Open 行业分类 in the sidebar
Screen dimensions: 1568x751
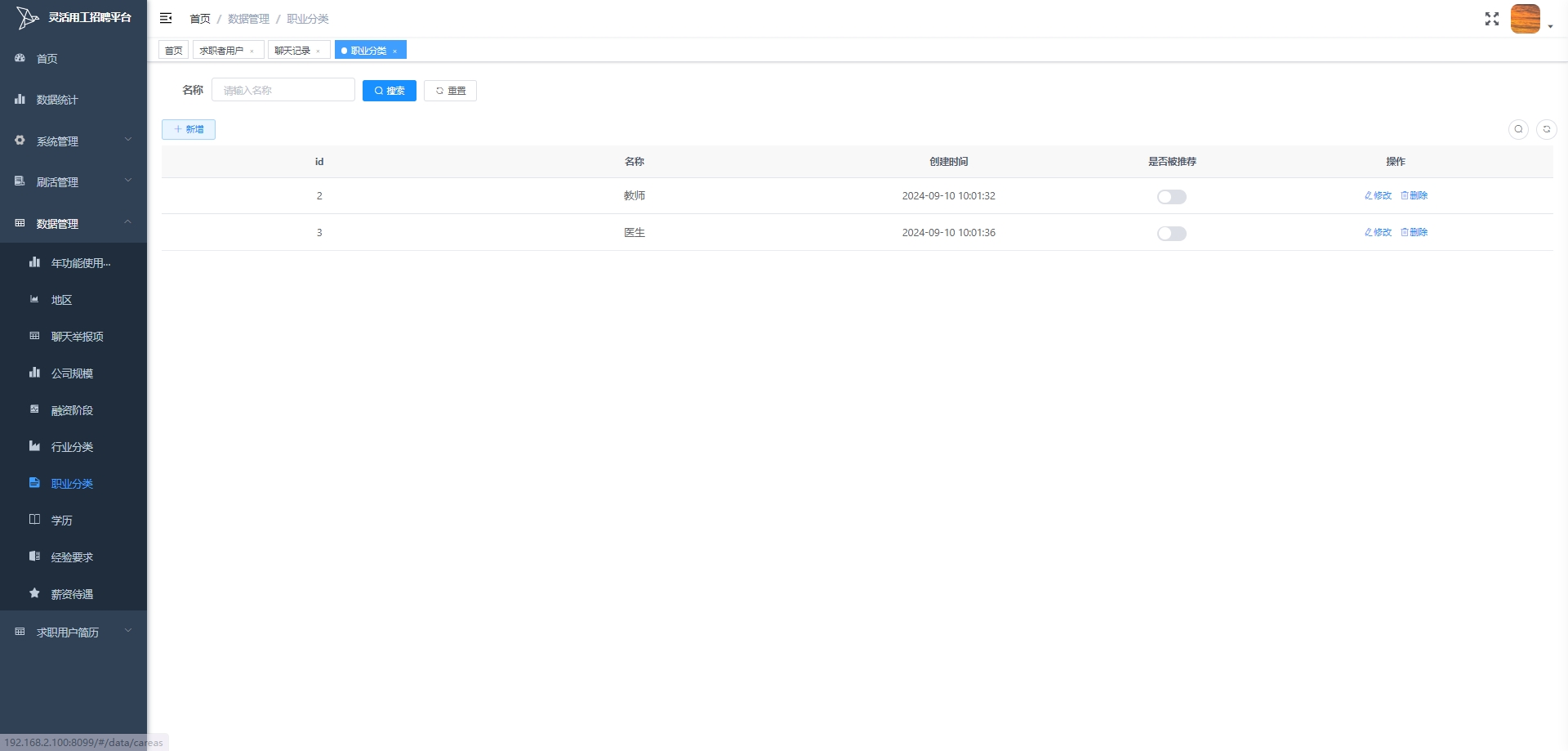point(72,447)
